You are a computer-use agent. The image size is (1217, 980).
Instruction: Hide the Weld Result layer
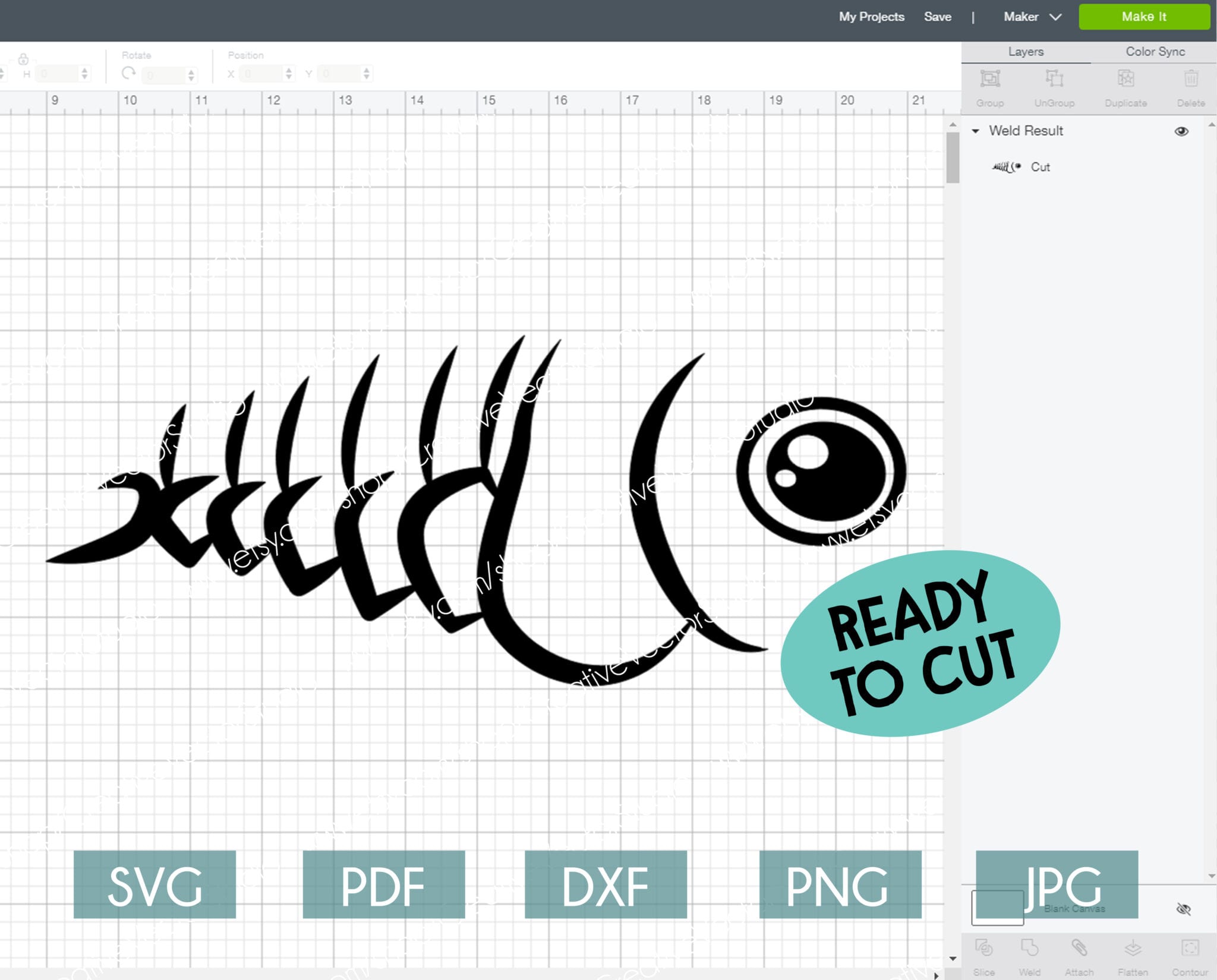tap(1181, 131)
